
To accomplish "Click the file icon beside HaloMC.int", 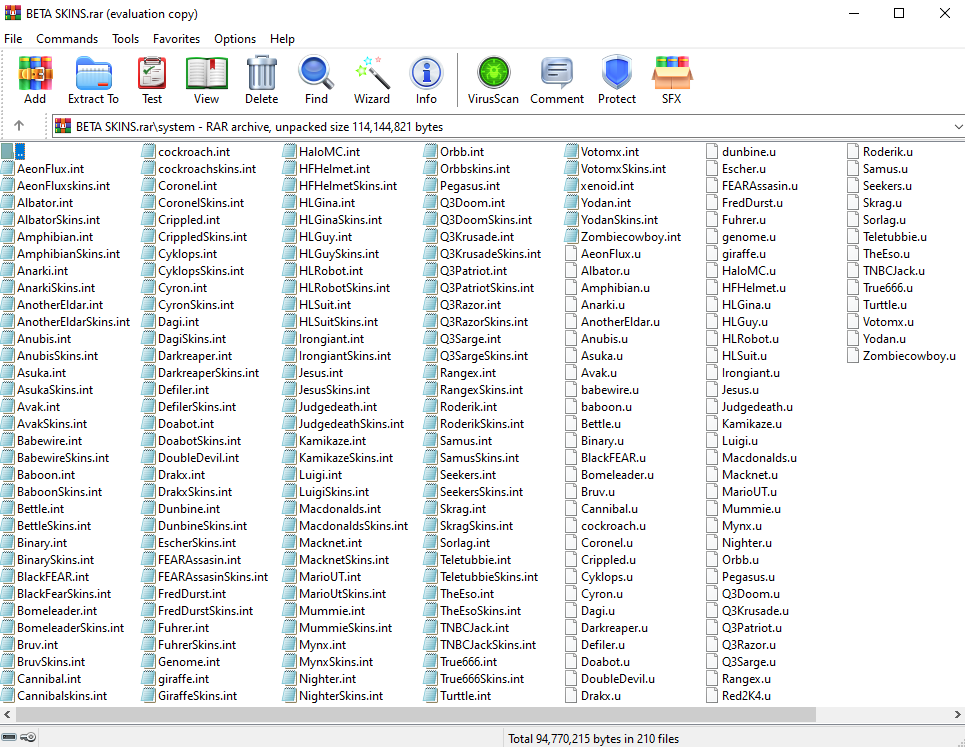I will [289, 151].
